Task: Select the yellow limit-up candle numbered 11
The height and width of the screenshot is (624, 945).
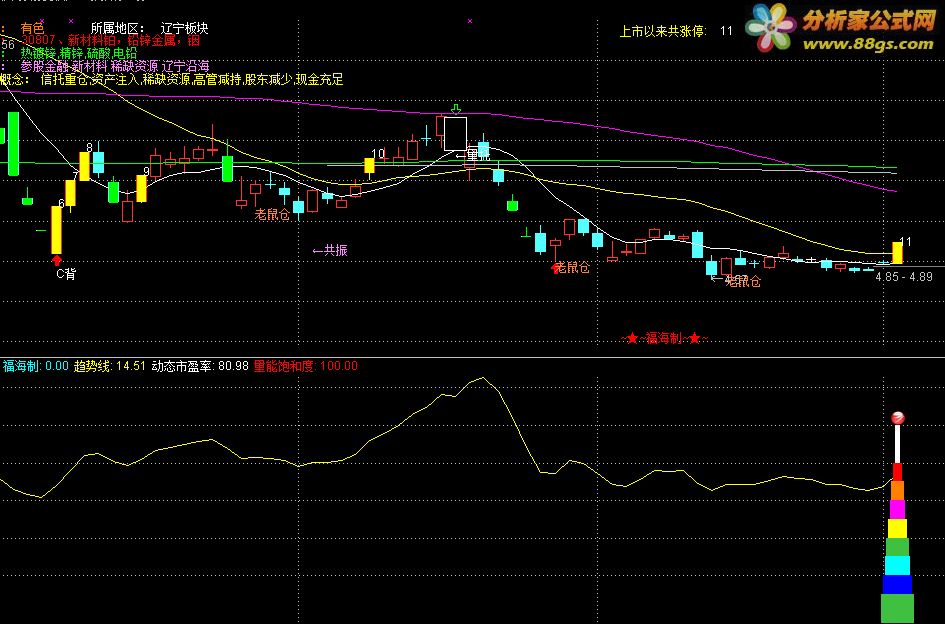Action: [x=897, y=253]
